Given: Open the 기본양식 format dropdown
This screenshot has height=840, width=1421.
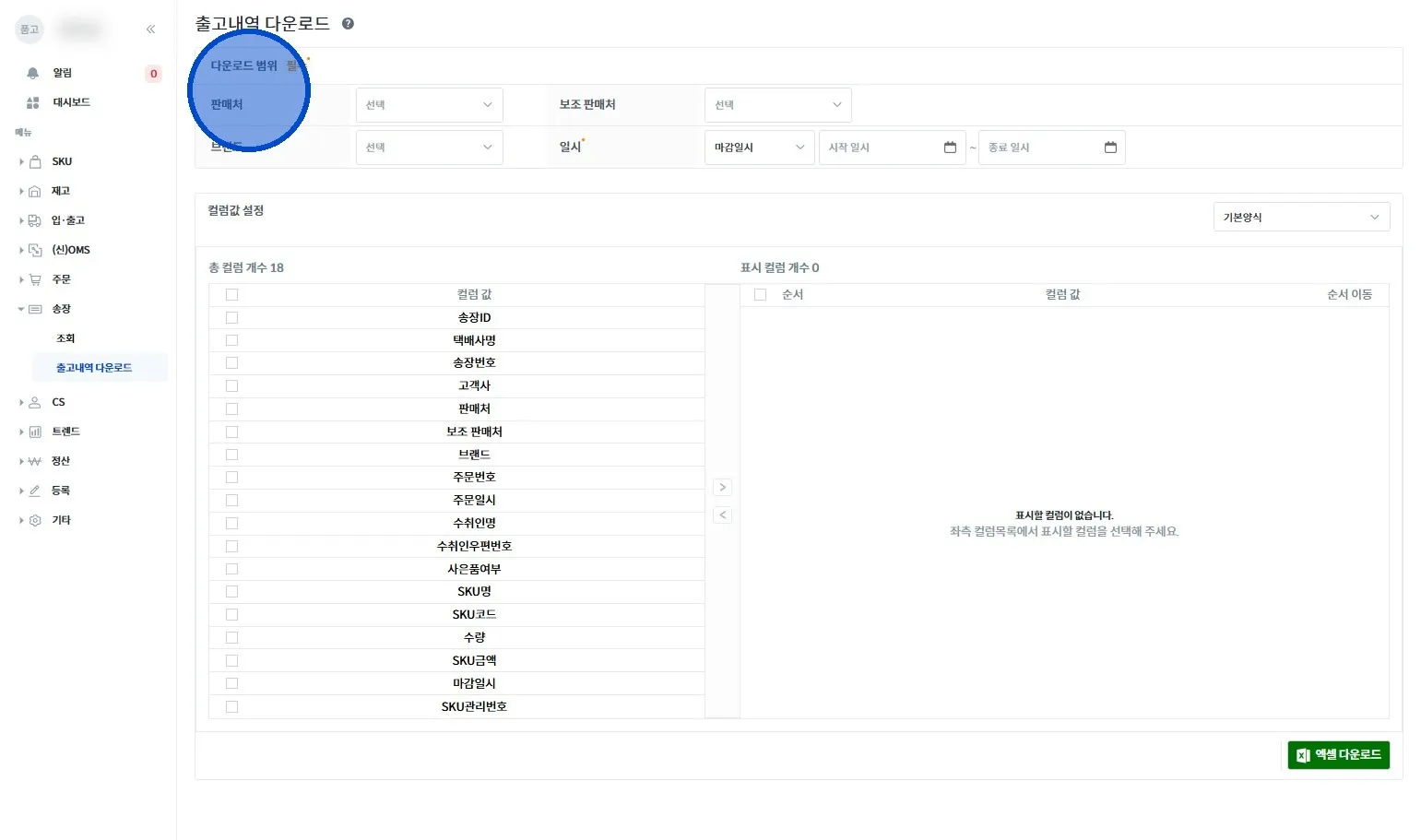Looking at the screenshot, I should pos(1301,218).
